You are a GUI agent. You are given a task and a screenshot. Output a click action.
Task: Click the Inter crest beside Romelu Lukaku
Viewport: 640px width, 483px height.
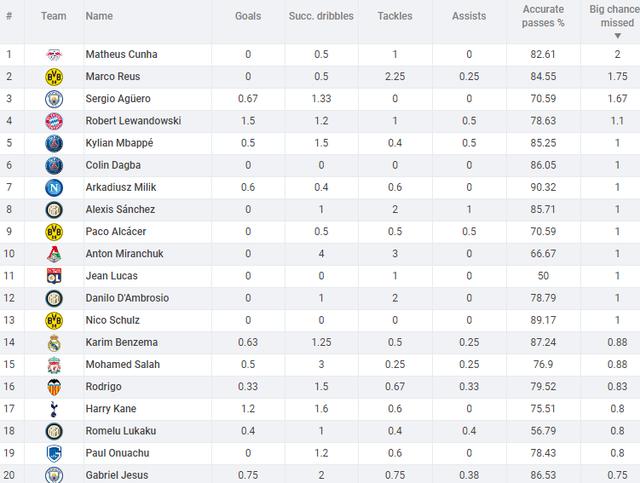pyautogui.click(x=53, y=430)
